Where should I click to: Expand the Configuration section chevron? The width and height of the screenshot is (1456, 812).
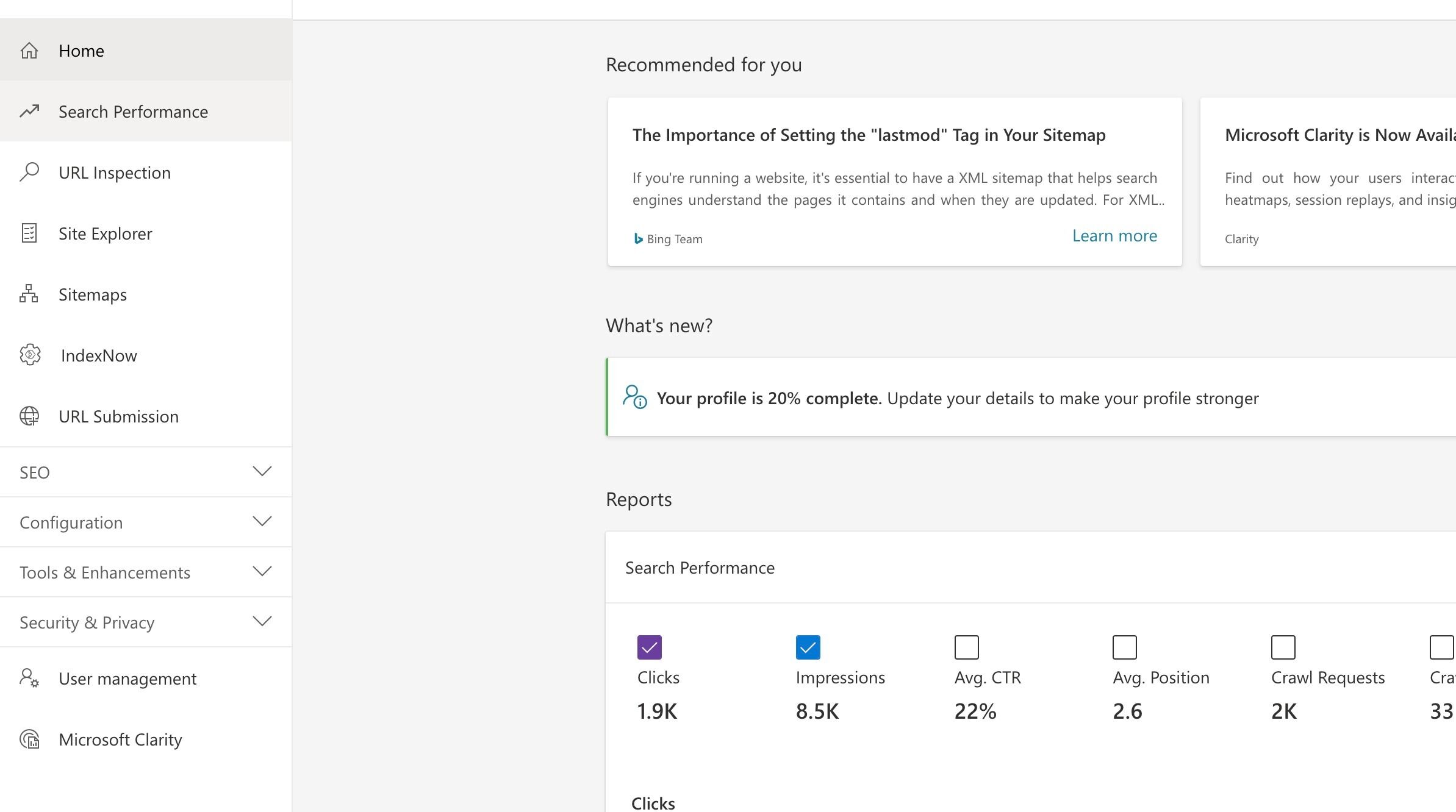[x=262, y=521]
